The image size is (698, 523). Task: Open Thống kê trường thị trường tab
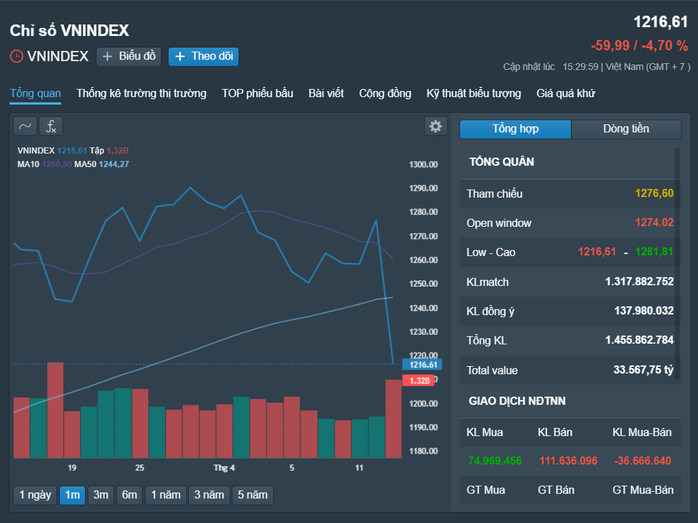coord(142,93)
